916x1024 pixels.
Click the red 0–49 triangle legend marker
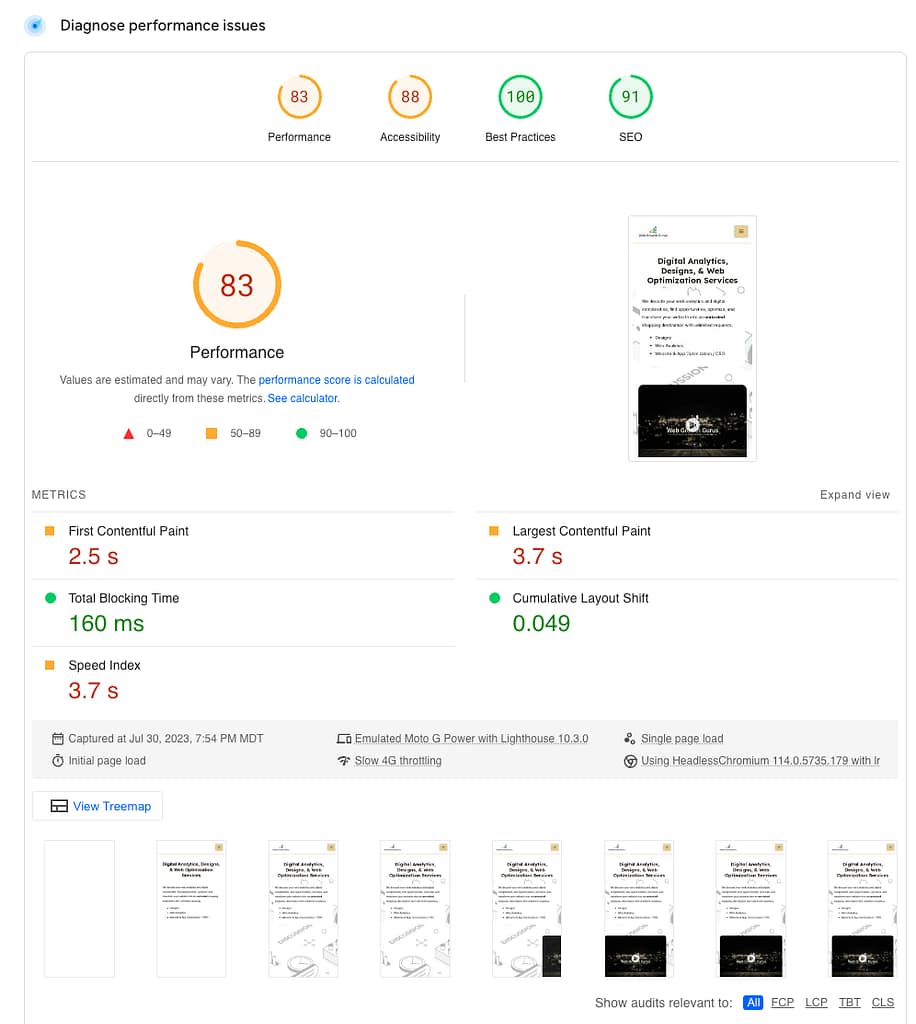[129, 432]
